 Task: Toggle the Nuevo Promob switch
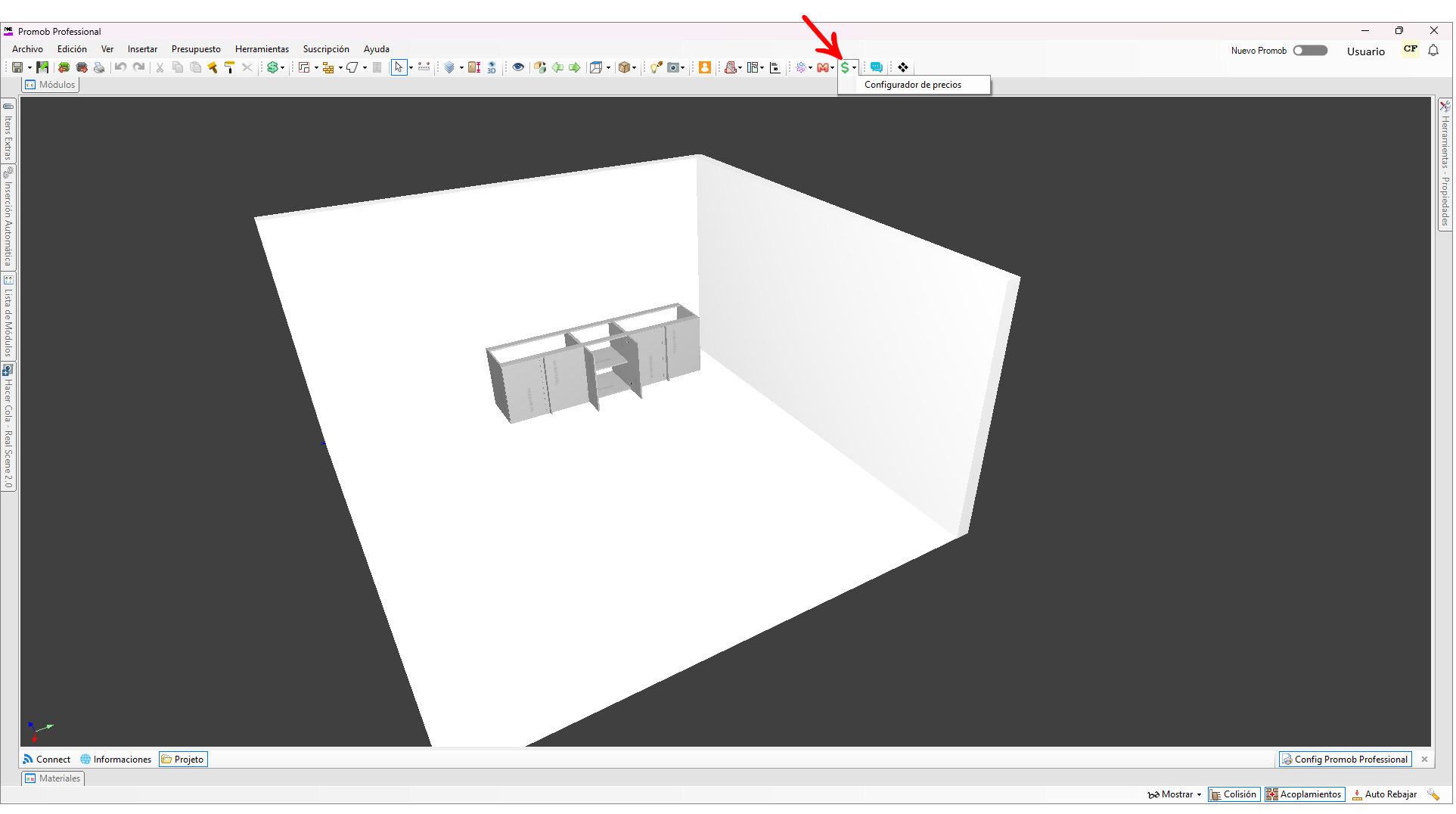(x=1310, y=51)
